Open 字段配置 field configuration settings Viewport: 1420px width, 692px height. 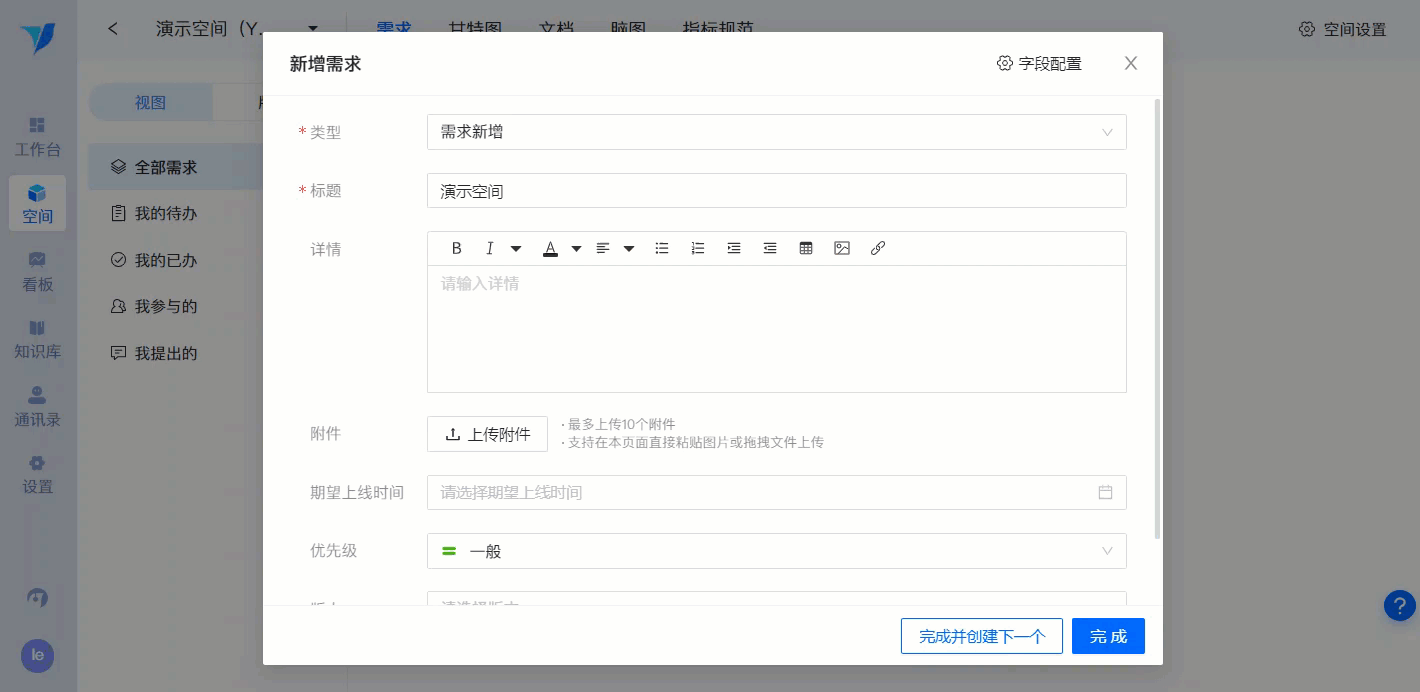pyautogui.click(x=1039, y=63)
